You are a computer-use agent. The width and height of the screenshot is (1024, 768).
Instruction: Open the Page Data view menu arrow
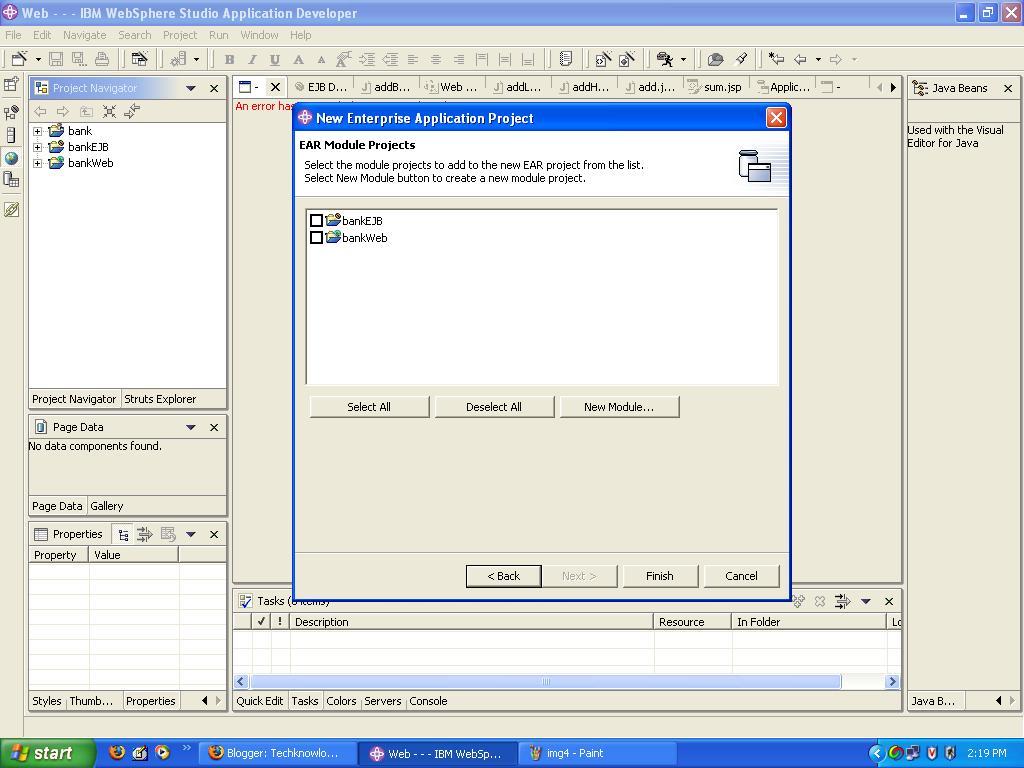tap(191, 427)
